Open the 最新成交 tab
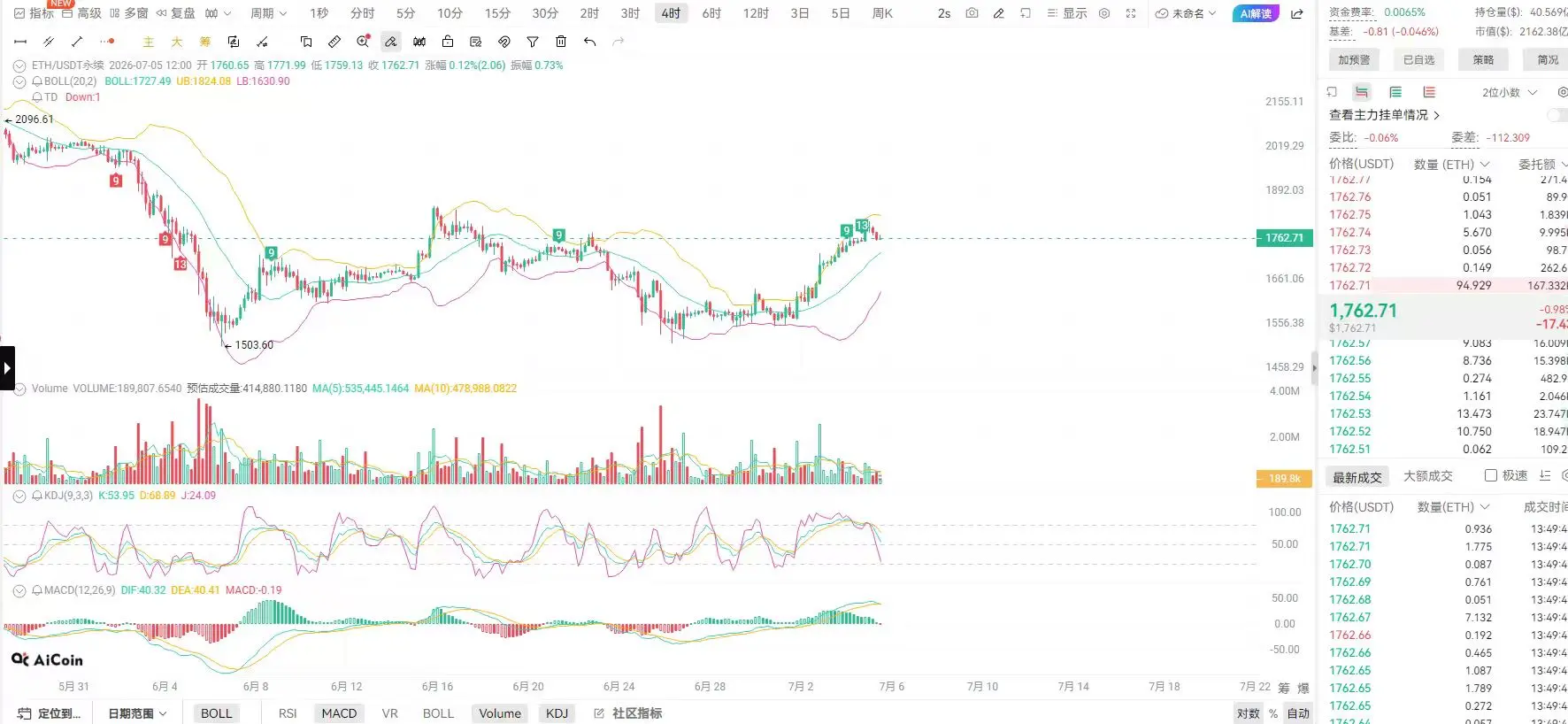This screenshot has width=1568, height=724. [1357, 477]
